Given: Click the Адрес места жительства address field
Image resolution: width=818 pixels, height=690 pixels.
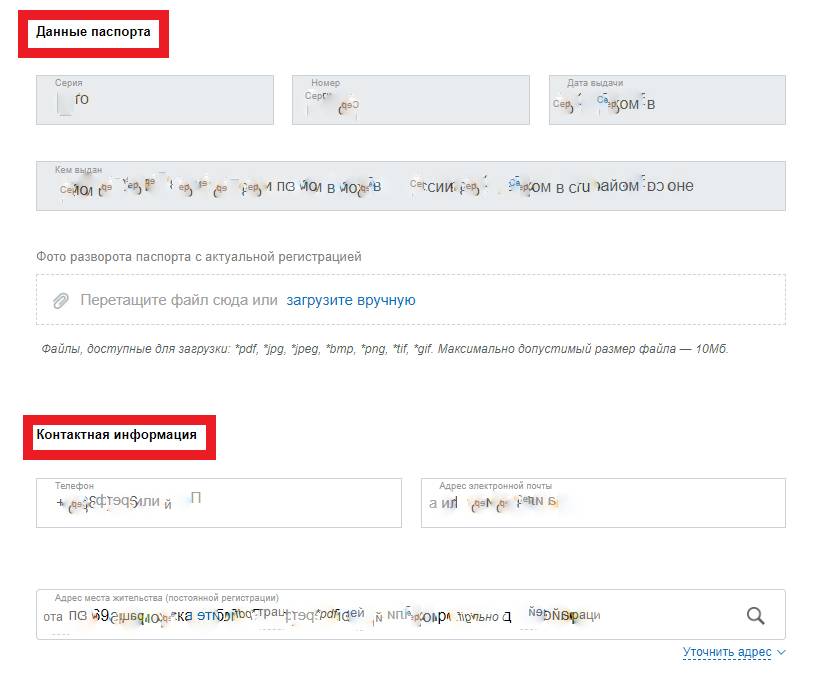Looking at the screenshot, I should [411, 615].
